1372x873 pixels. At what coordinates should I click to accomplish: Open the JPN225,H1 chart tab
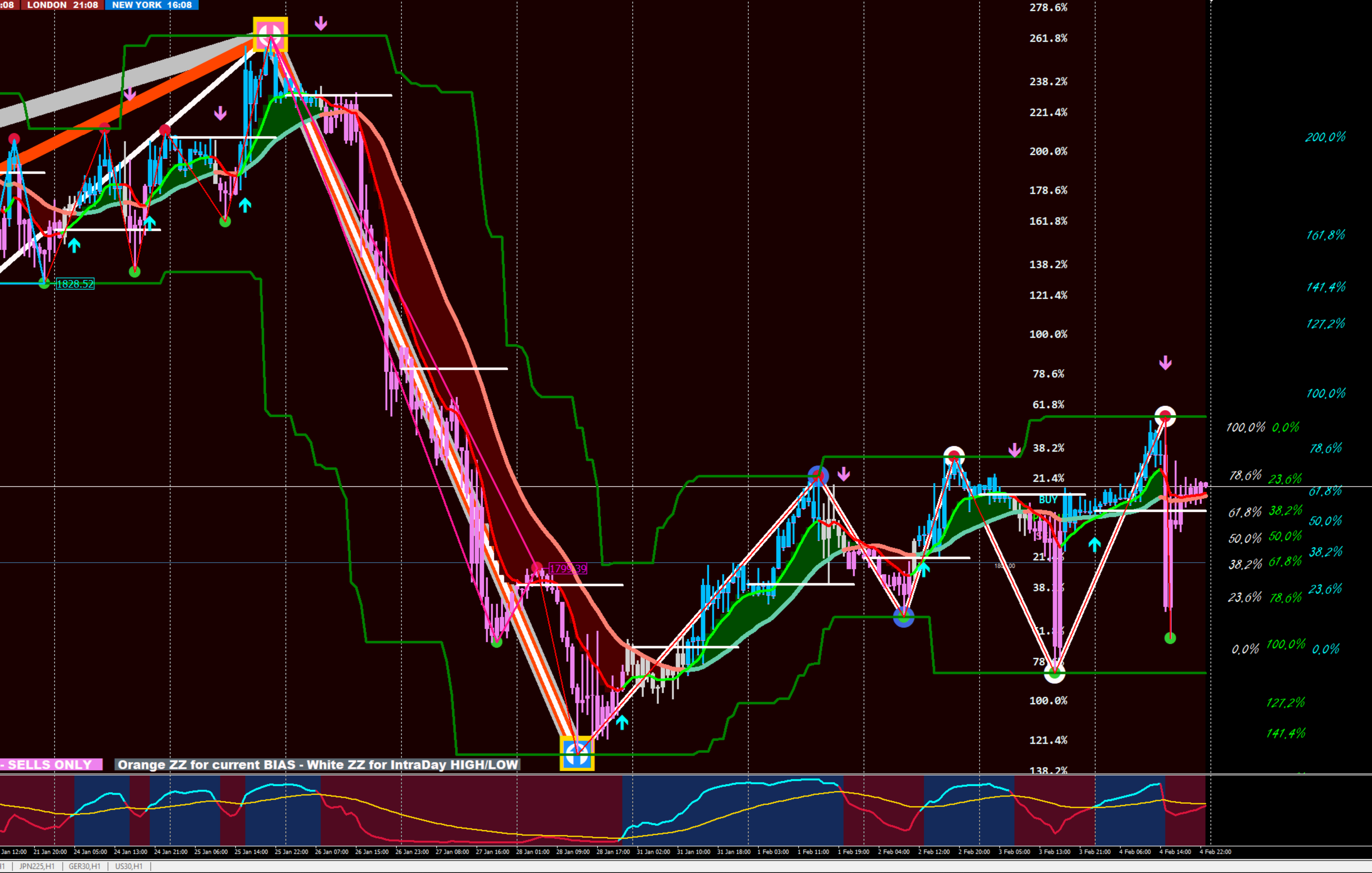37,867
